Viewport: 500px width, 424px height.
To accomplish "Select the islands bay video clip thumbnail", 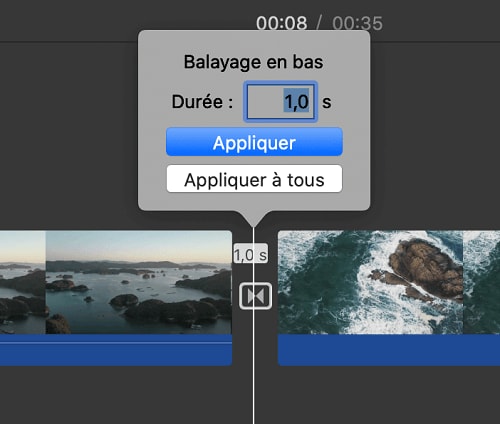I will [x=138, y=282].
